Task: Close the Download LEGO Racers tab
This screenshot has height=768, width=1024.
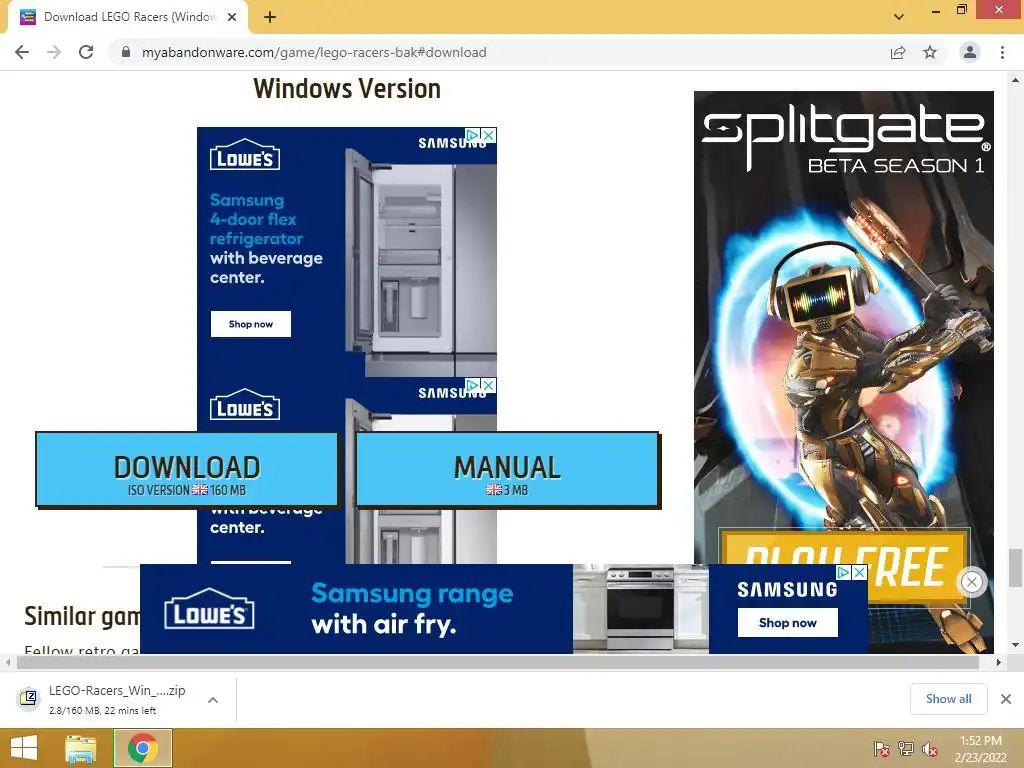Action: click(232, 17)
